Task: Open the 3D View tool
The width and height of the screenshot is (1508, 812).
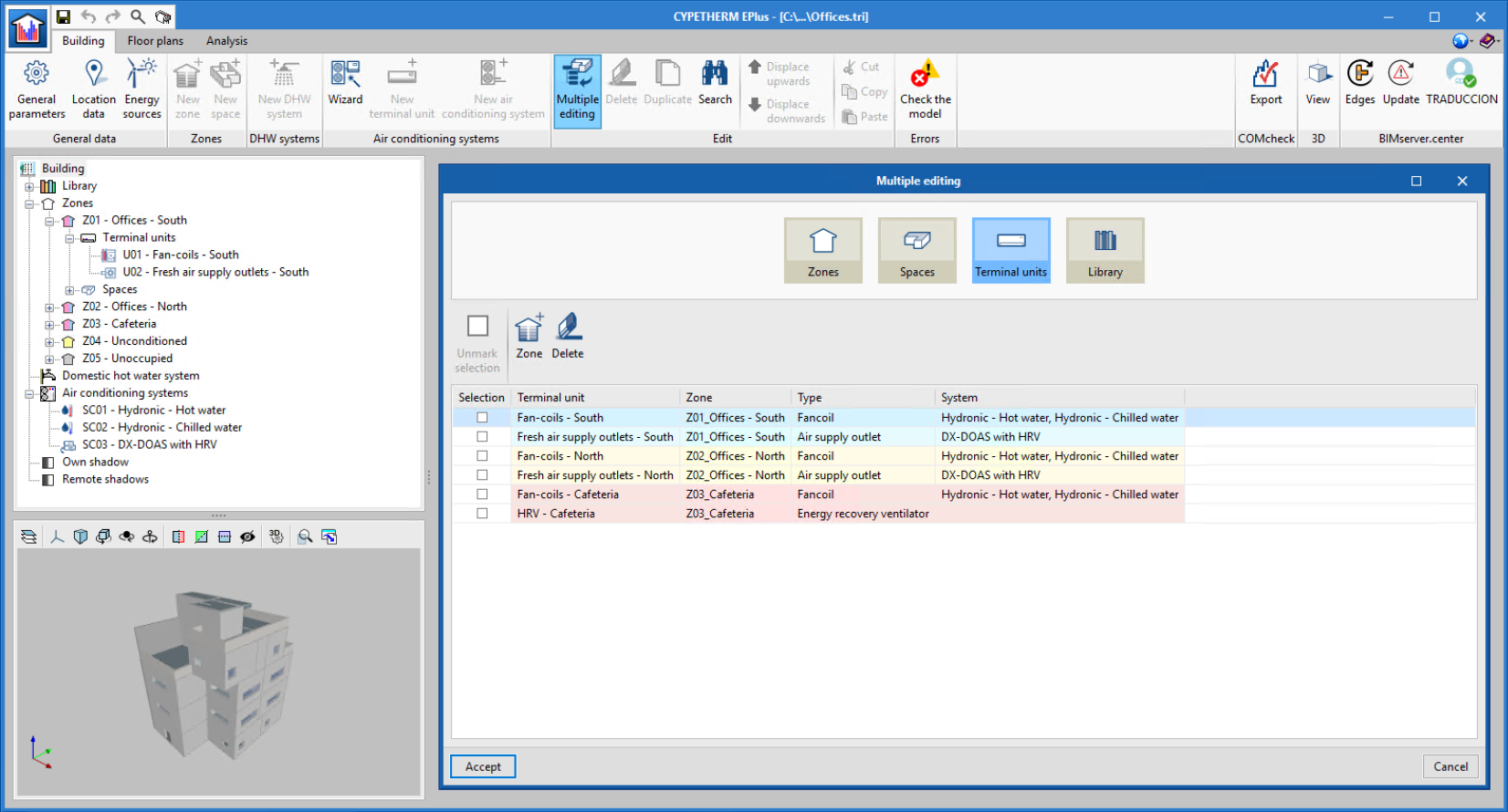Action: [x=1317, y=83]
